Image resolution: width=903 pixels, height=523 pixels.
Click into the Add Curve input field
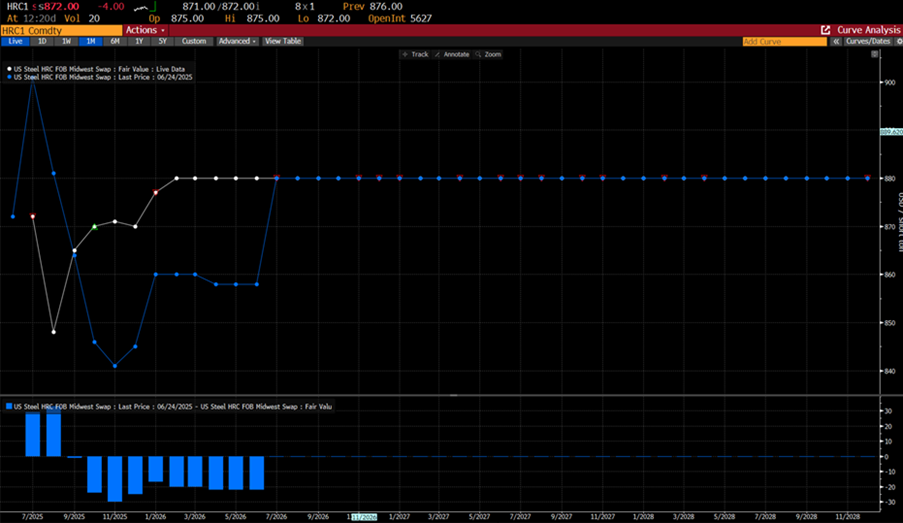point(784,42)
